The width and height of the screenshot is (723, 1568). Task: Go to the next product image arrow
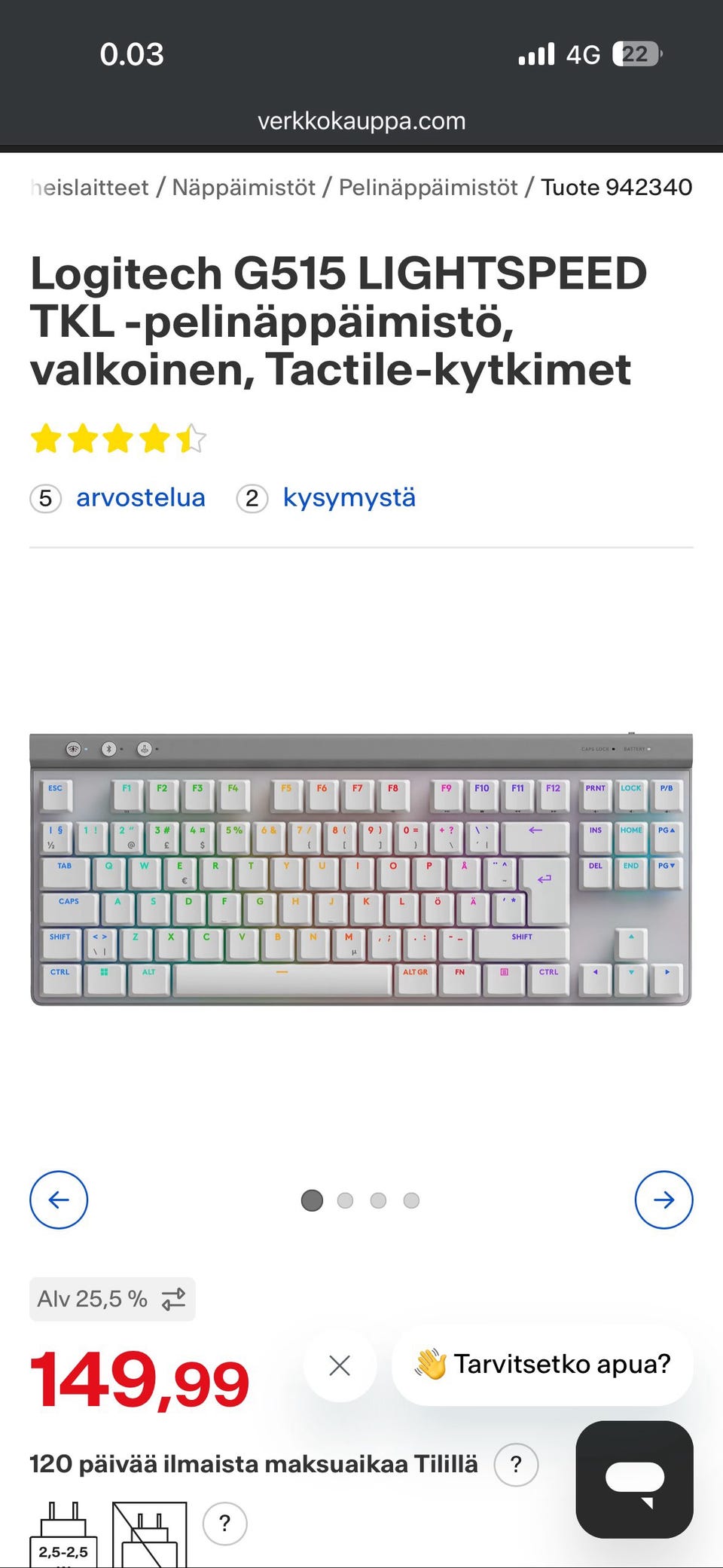[x=664, y=1200]
